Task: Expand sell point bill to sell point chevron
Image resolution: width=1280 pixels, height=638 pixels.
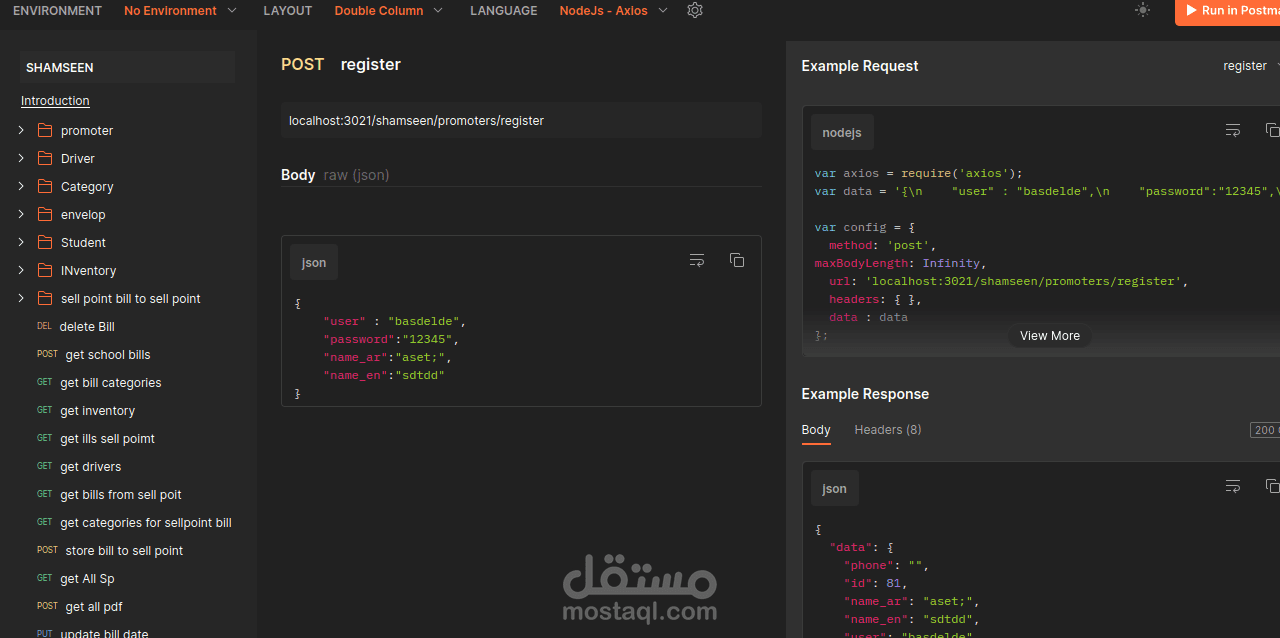Action: point(21,298)
